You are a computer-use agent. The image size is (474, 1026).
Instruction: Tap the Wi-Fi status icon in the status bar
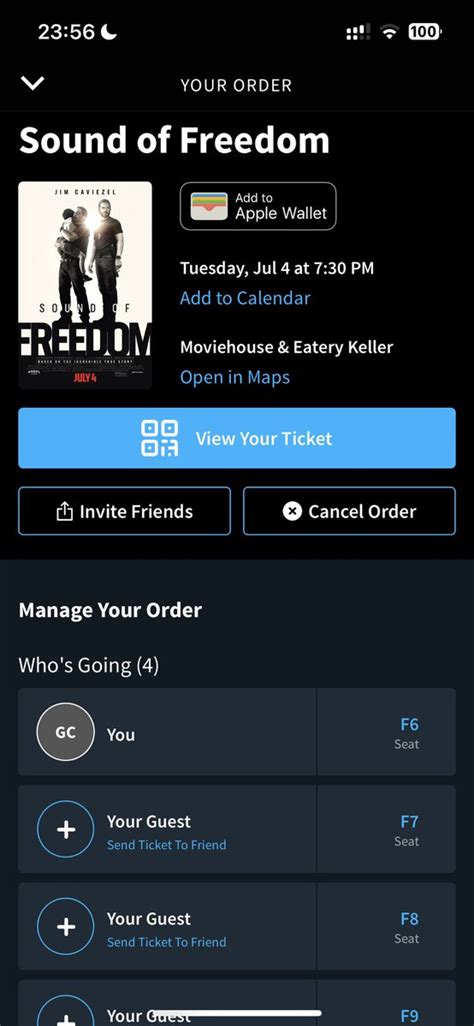coord(391,31)
